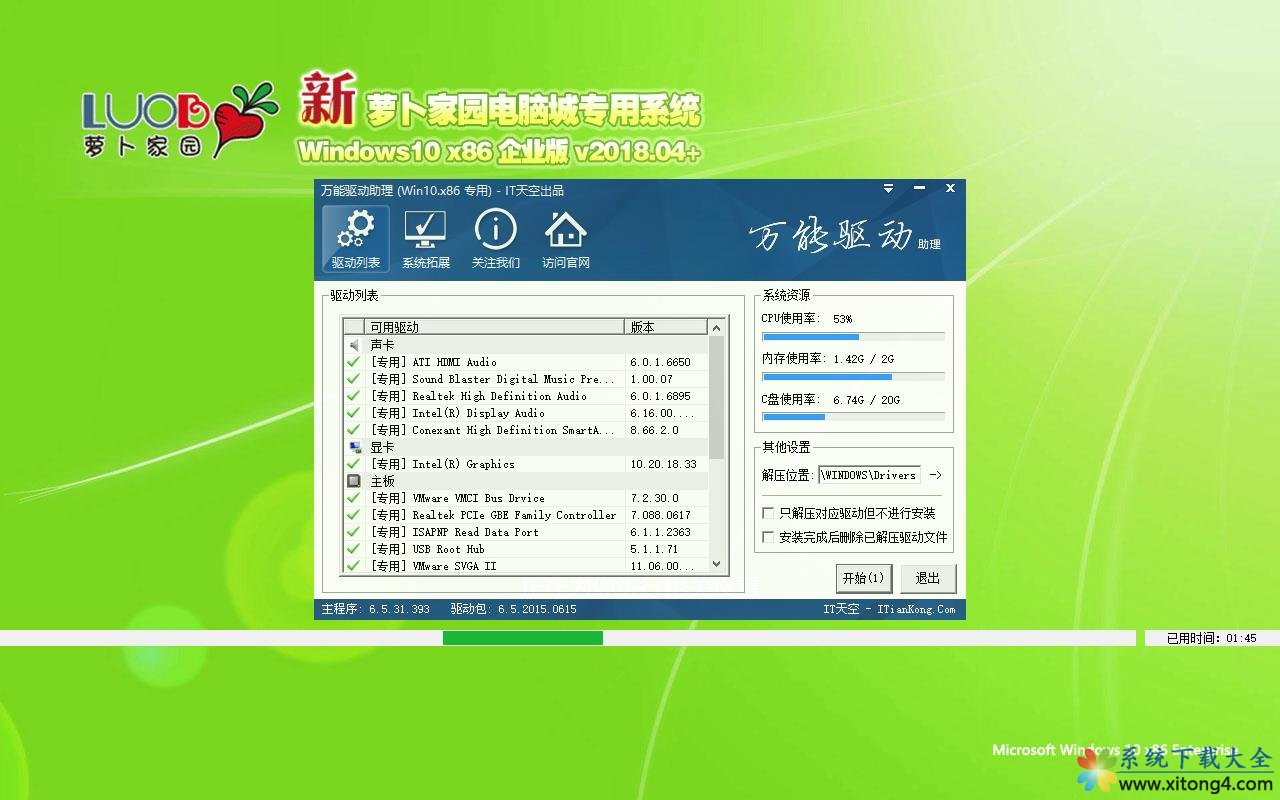Click the display icon beside 显卡

(353, 447)
